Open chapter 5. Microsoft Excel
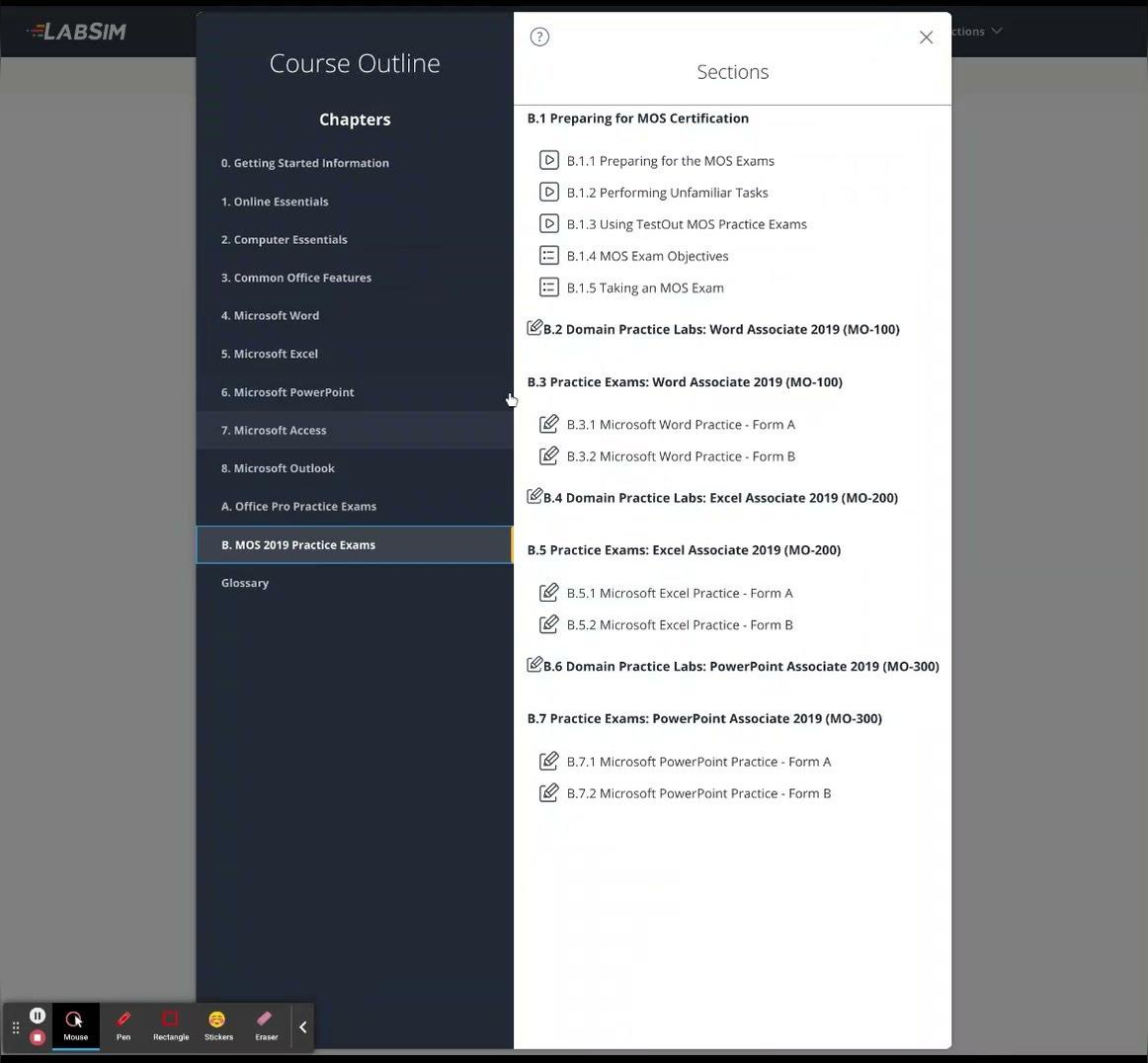 [x=355, y=354]
